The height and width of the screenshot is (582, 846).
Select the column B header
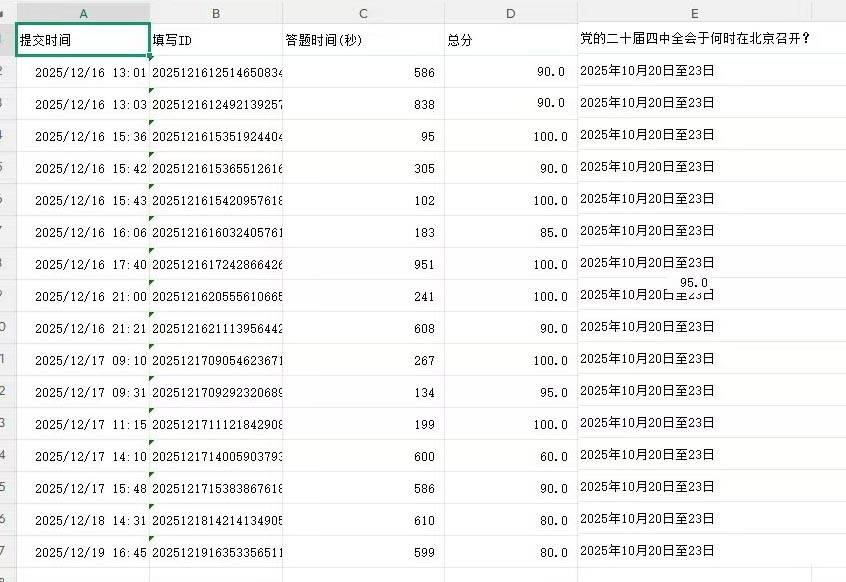click(216, 12)
